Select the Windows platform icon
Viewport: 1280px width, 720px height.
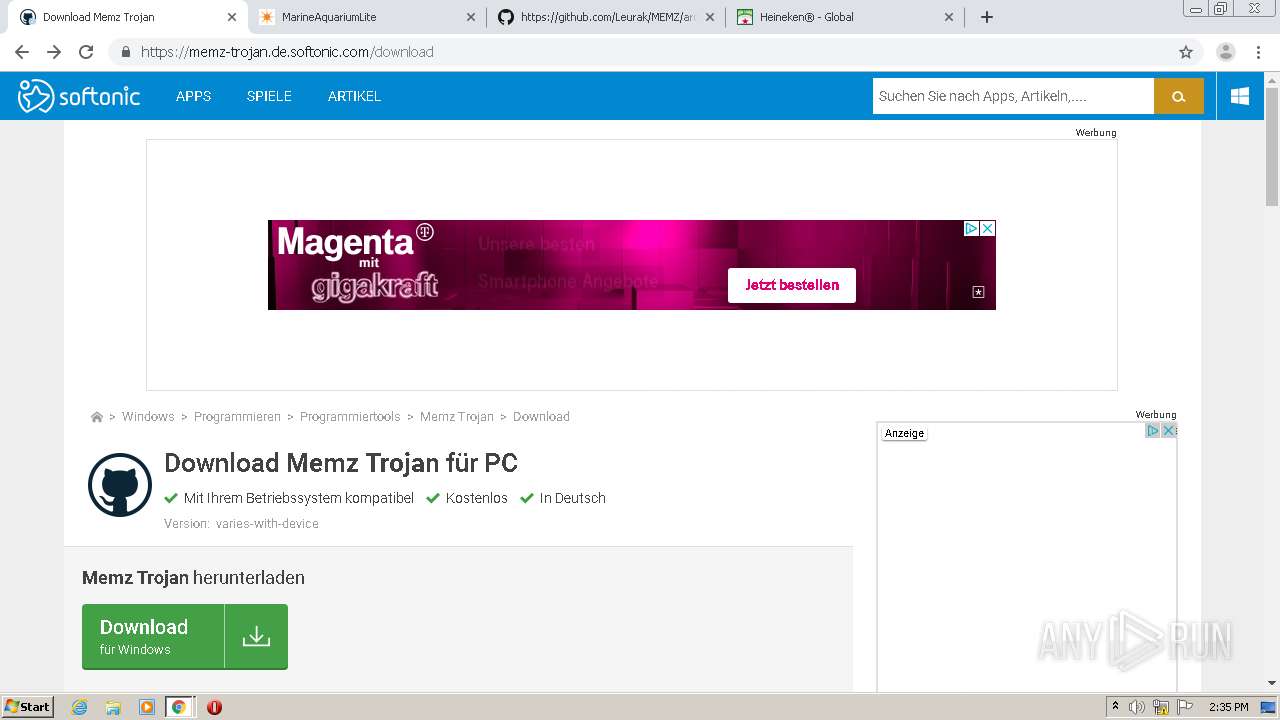(x=1240, y=96)
